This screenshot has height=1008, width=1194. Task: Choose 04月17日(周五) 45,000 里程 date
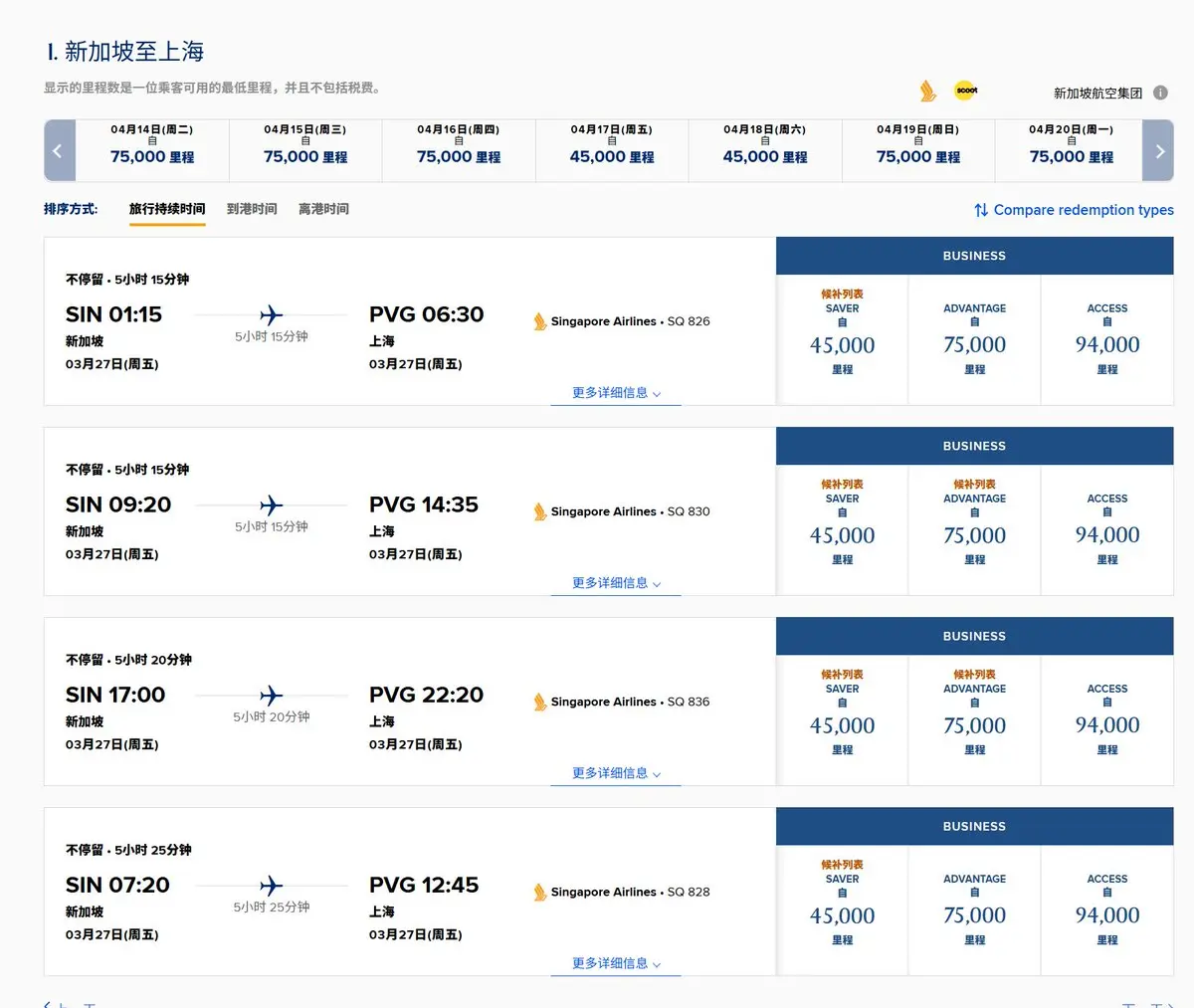click(x=612, y=149)
